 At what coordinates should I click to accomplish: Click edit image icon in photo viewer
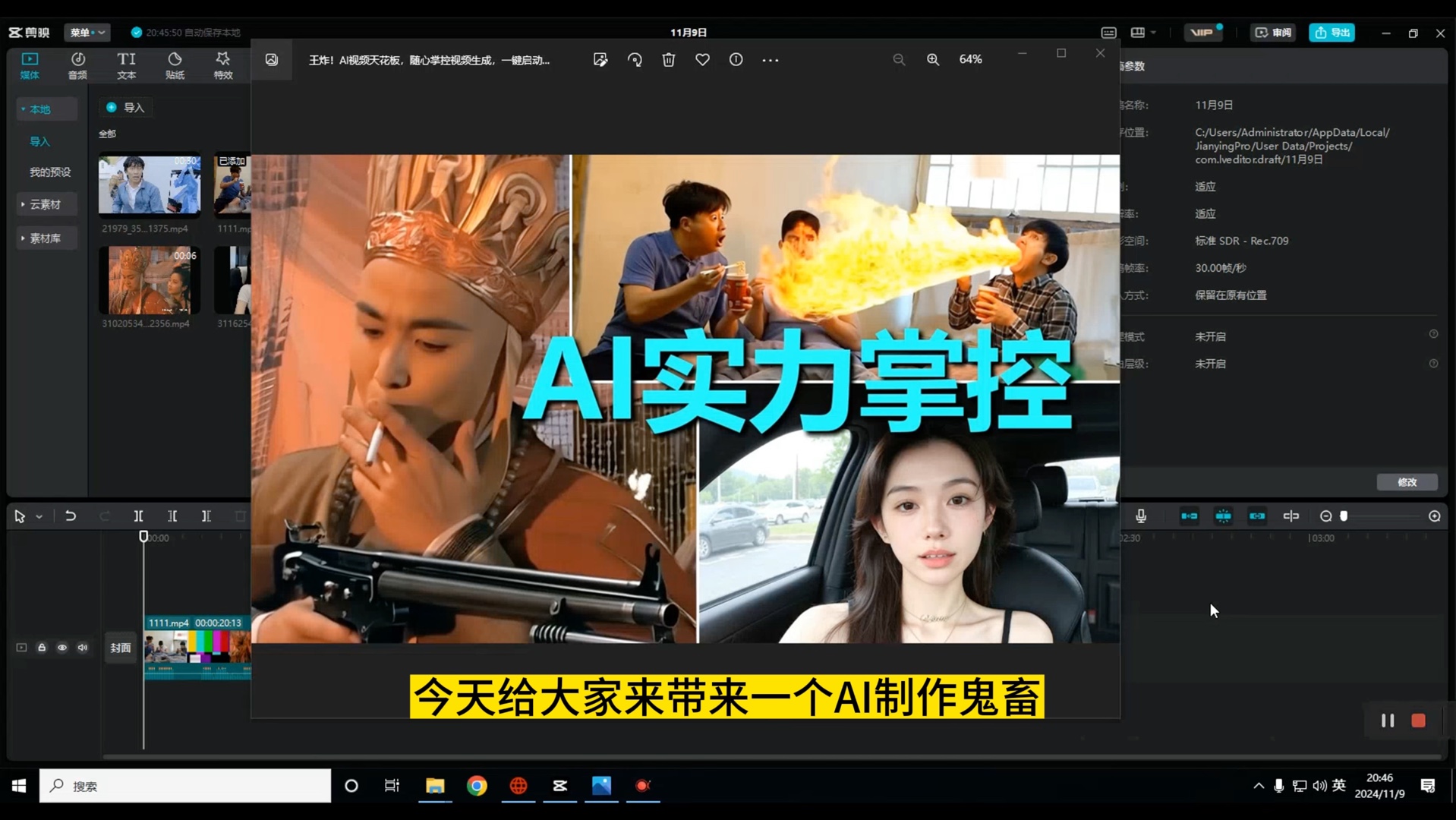click(x=600, y=60)
